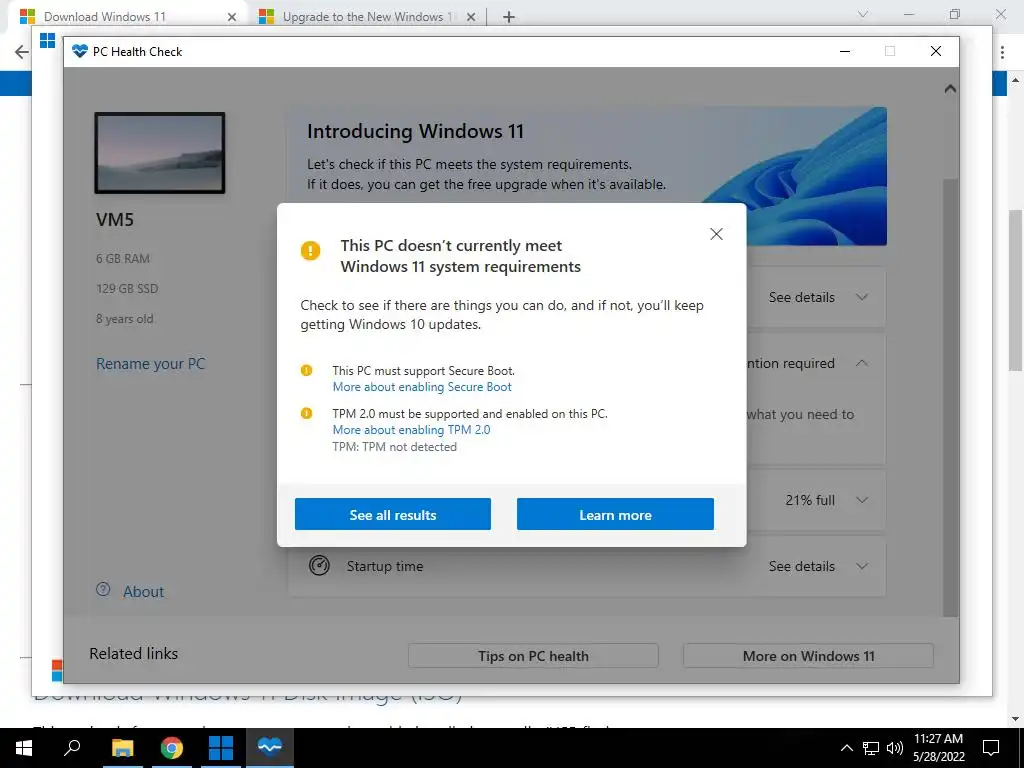Screen dimensions: 1024x768
Task: Click the PC Health Check vertical scrollbar
Action: (x=950, y=397)
